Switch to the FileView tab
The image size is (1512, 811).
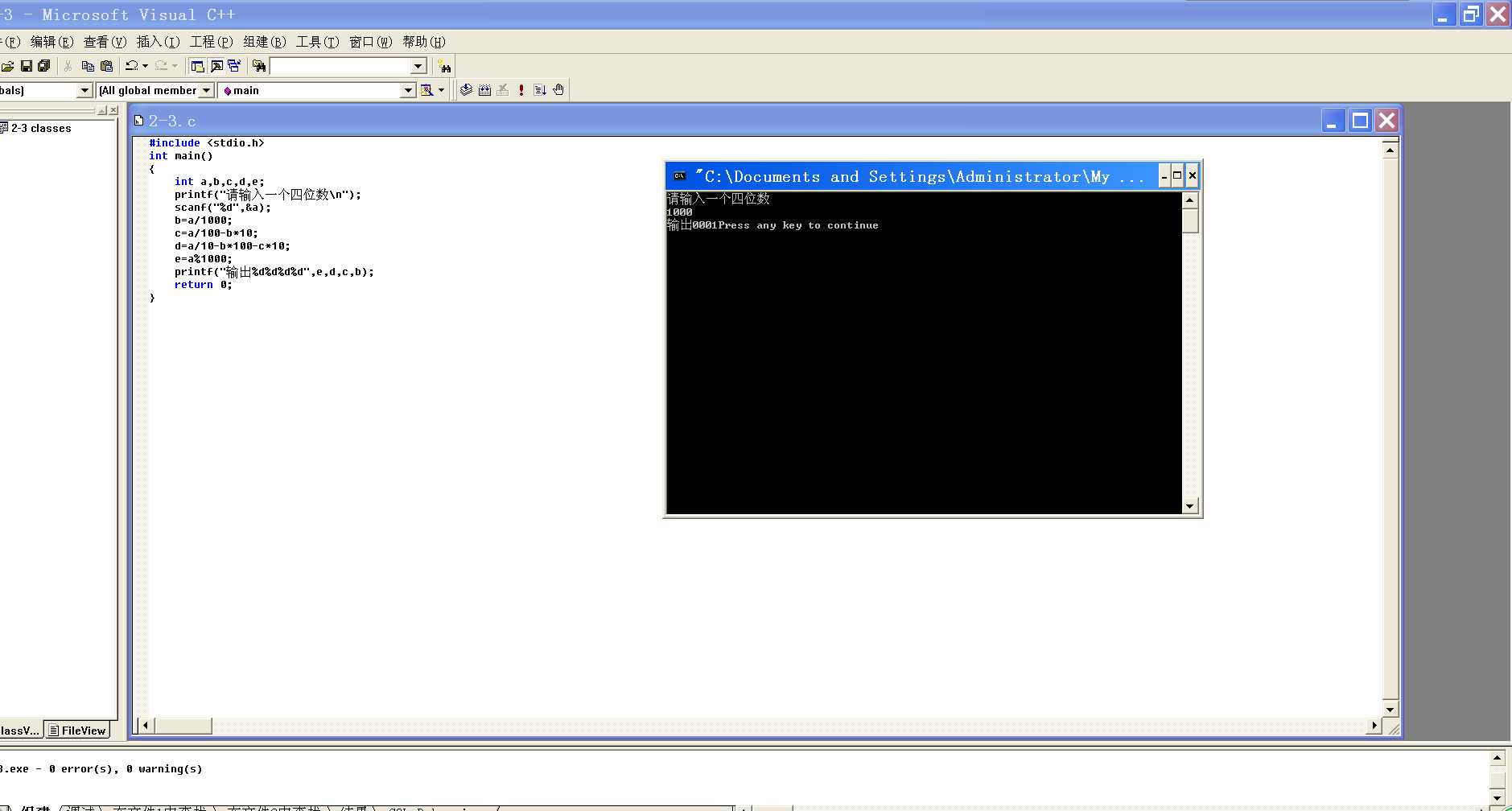(76, 731)
